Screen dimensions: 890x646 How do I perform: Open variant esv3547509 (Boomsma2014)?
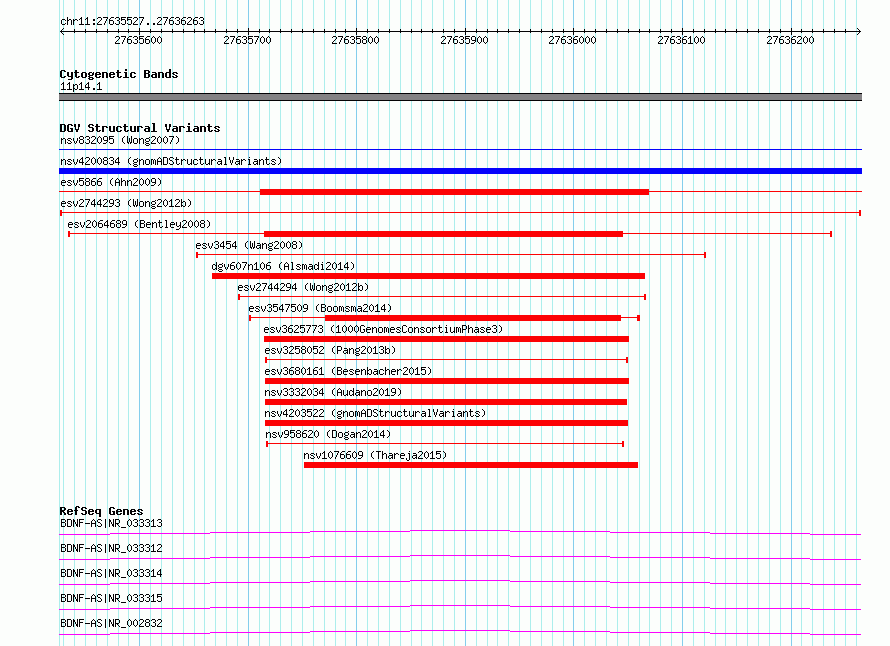(x=320, y=308)
